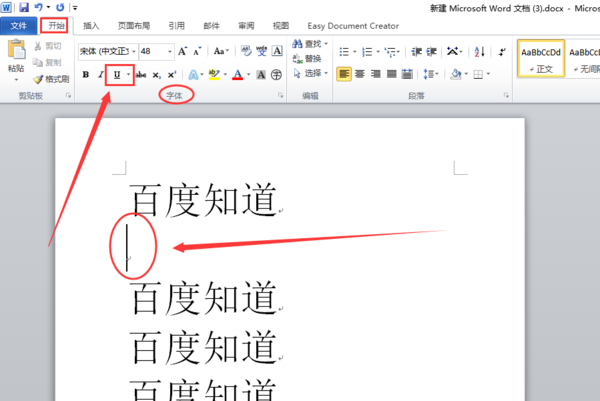Open the underline style dropdown arrow
The width and height of the screenshot is (600, 401).
pos(129,75)
